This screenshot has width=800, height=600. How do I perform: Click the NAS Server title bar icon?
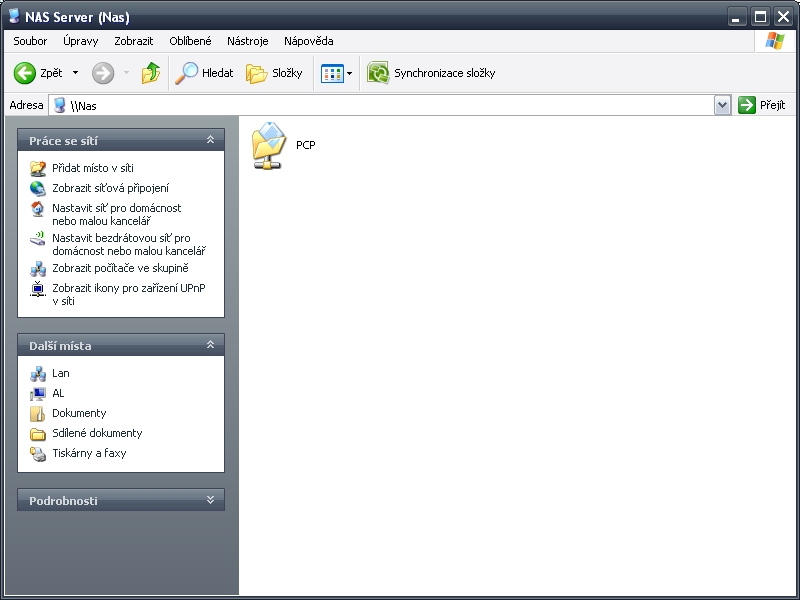pyautogui.click(x=14, y=16)
